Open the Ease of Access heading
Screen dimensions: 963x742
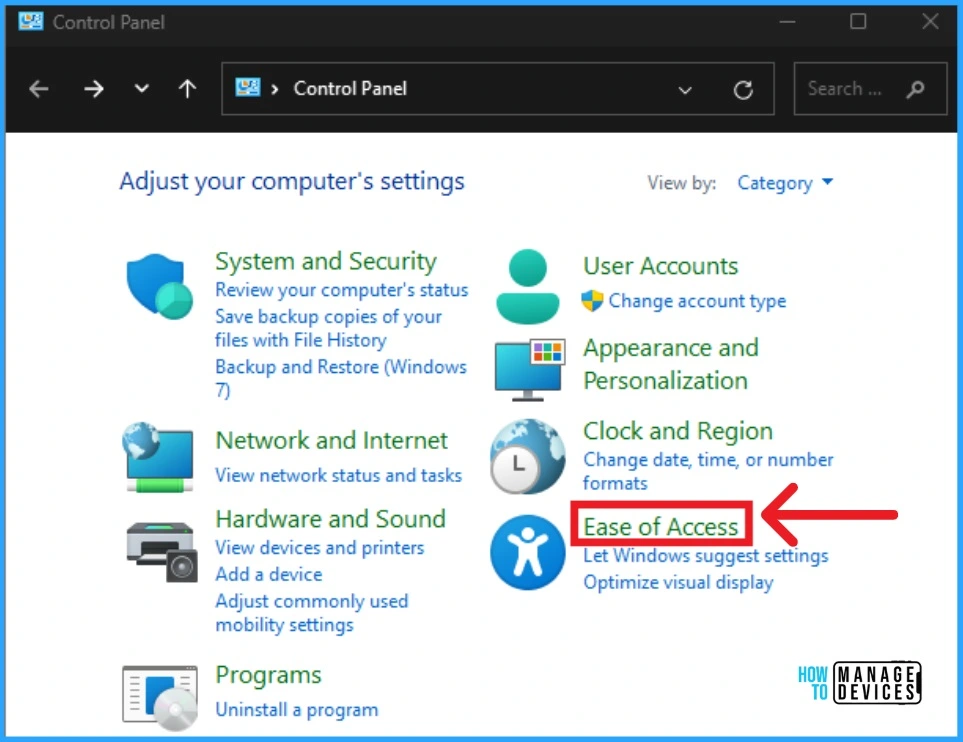(661, 526)
